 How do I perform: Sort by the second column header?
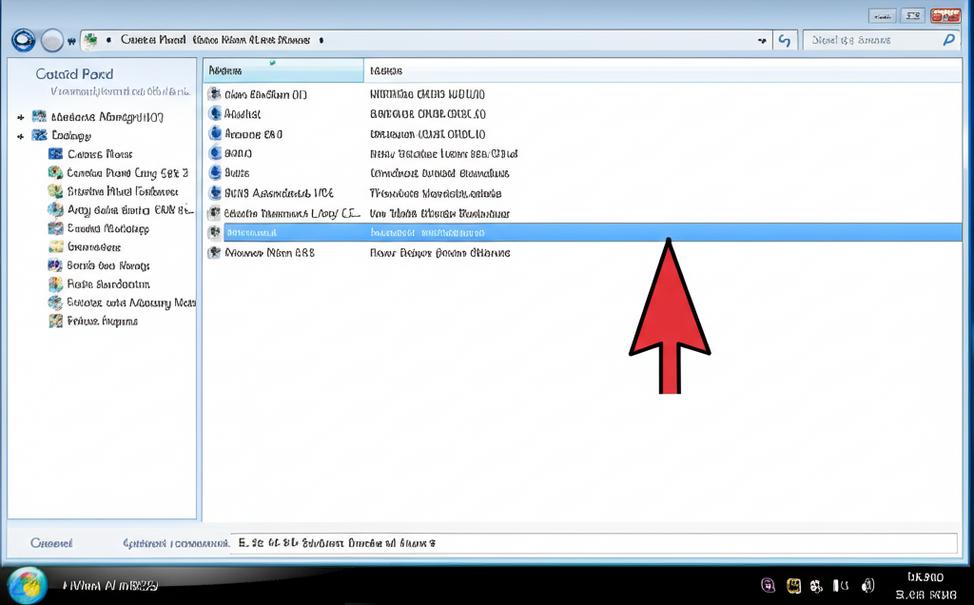[x=660, y=71]
